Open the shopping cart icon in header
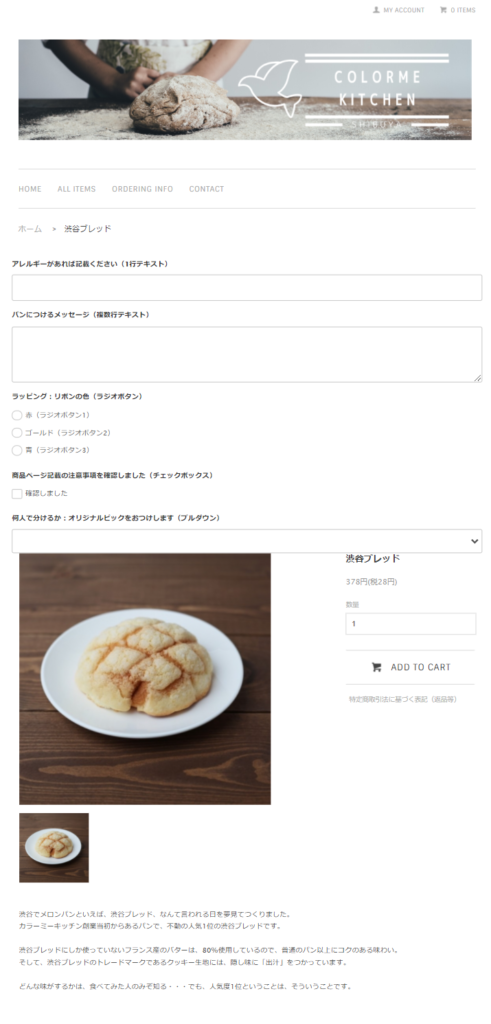 point(443,10)
